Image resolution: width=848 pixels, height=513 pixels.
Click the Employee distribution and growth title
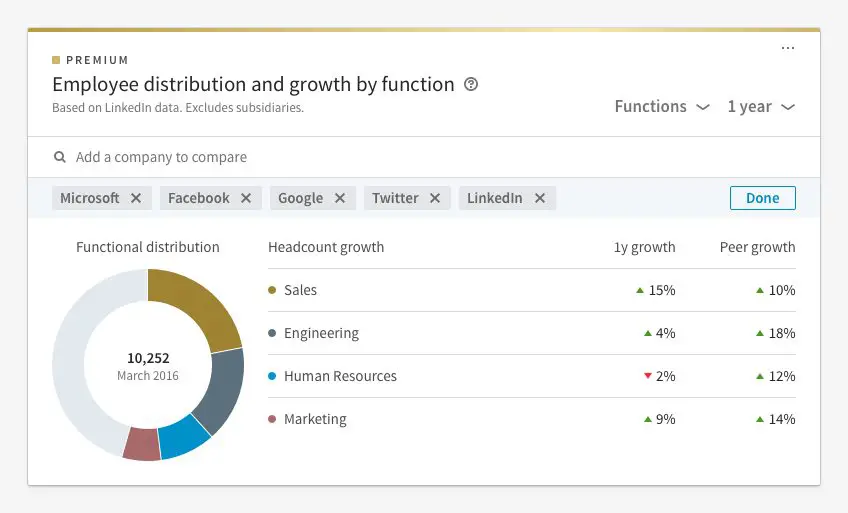click(253, 84)
